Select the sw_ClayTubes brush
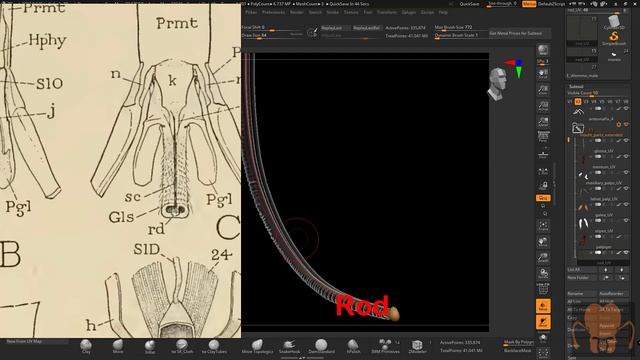Image resolution: width=640 pixels, height=360 pixels. (214, 346)
